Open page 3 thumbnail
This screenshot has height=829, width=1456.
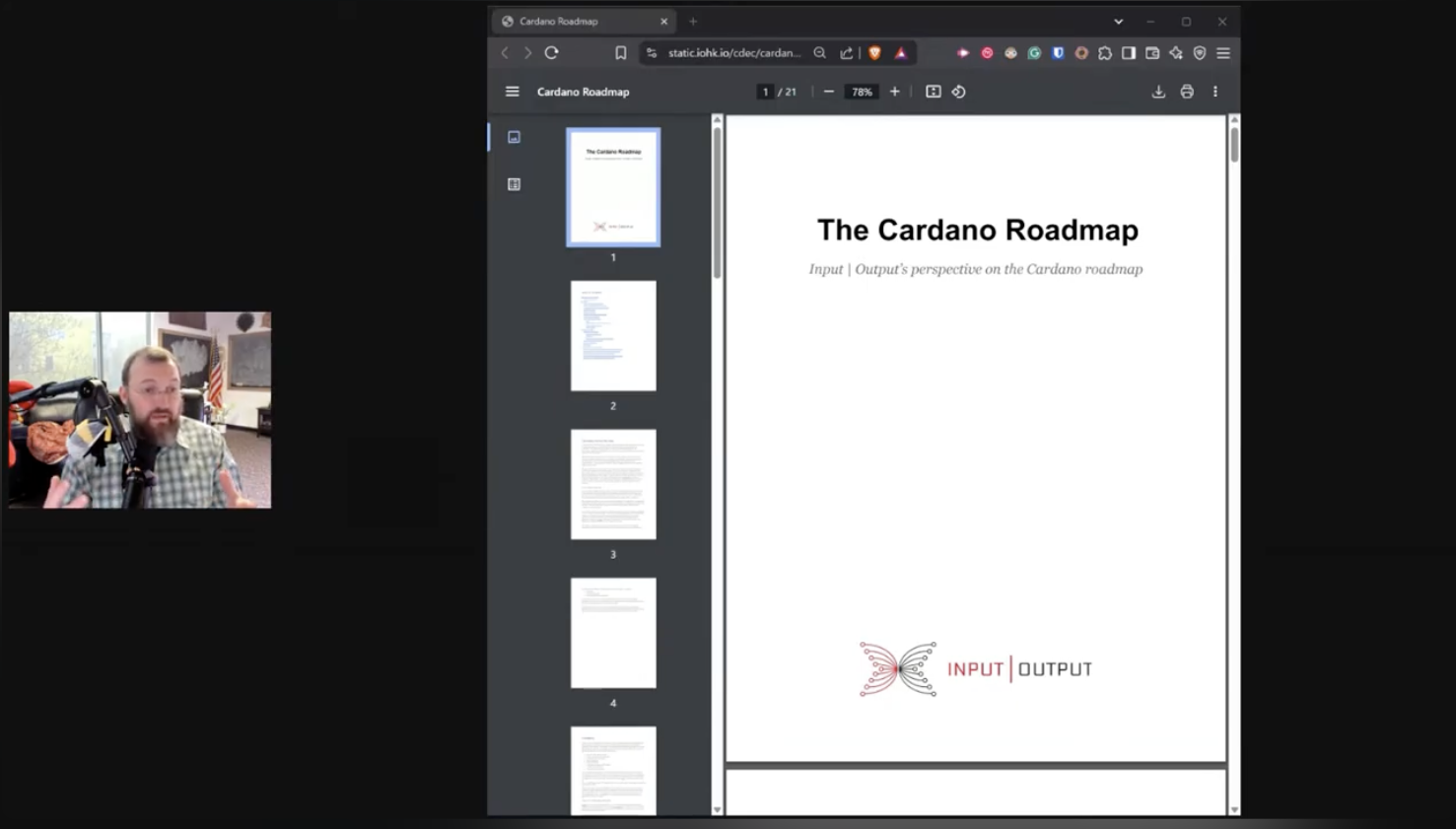pos(612,484)
